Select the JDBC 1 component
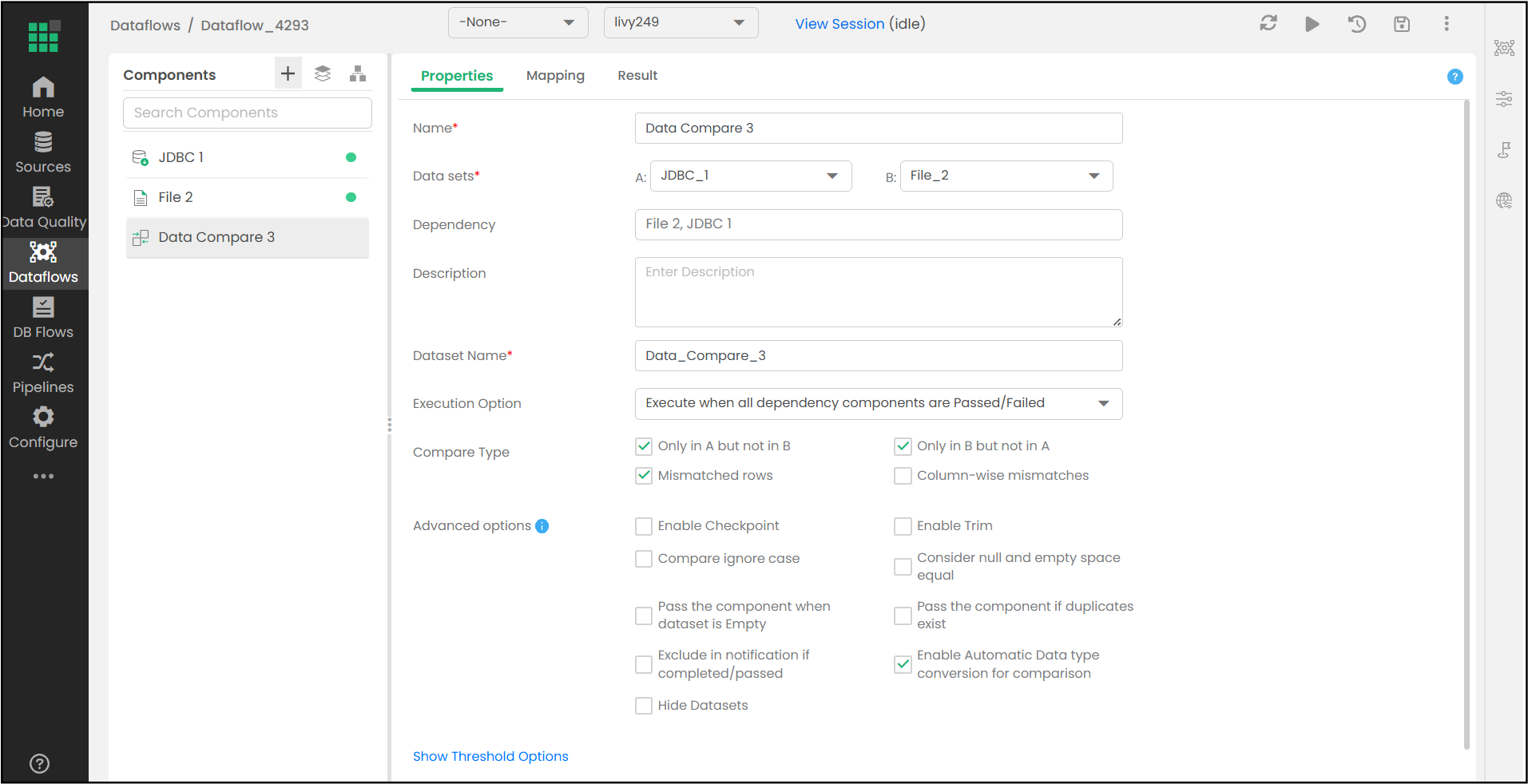This screenshot has height=784, width=1528. click(x=248, y=157)
